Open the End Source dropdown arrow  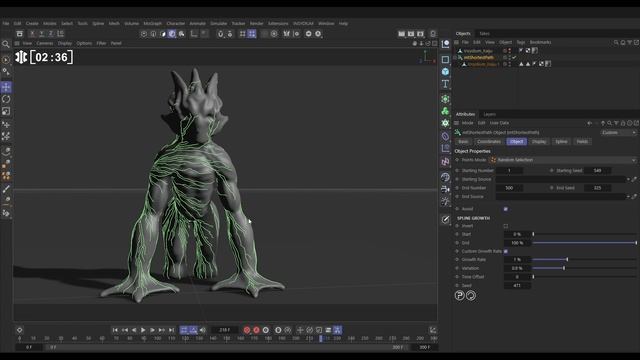tap(629, 197)
